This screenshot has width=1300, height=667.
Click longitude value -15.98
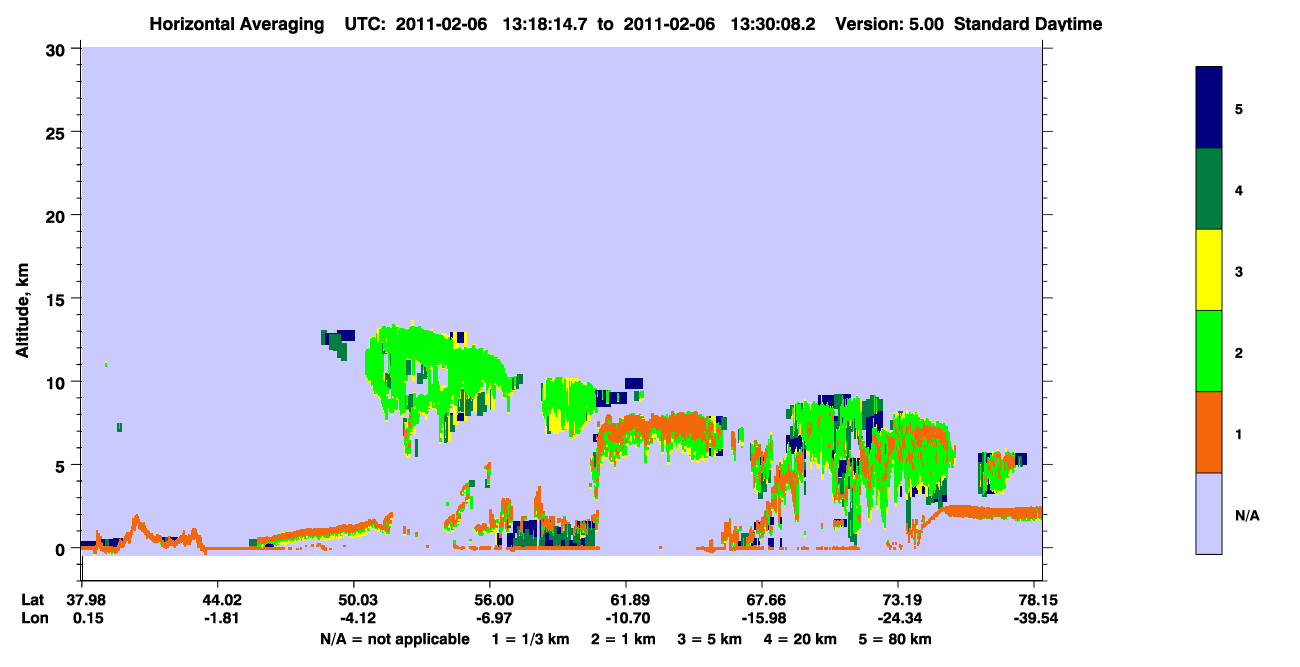[x=762, y=618]
